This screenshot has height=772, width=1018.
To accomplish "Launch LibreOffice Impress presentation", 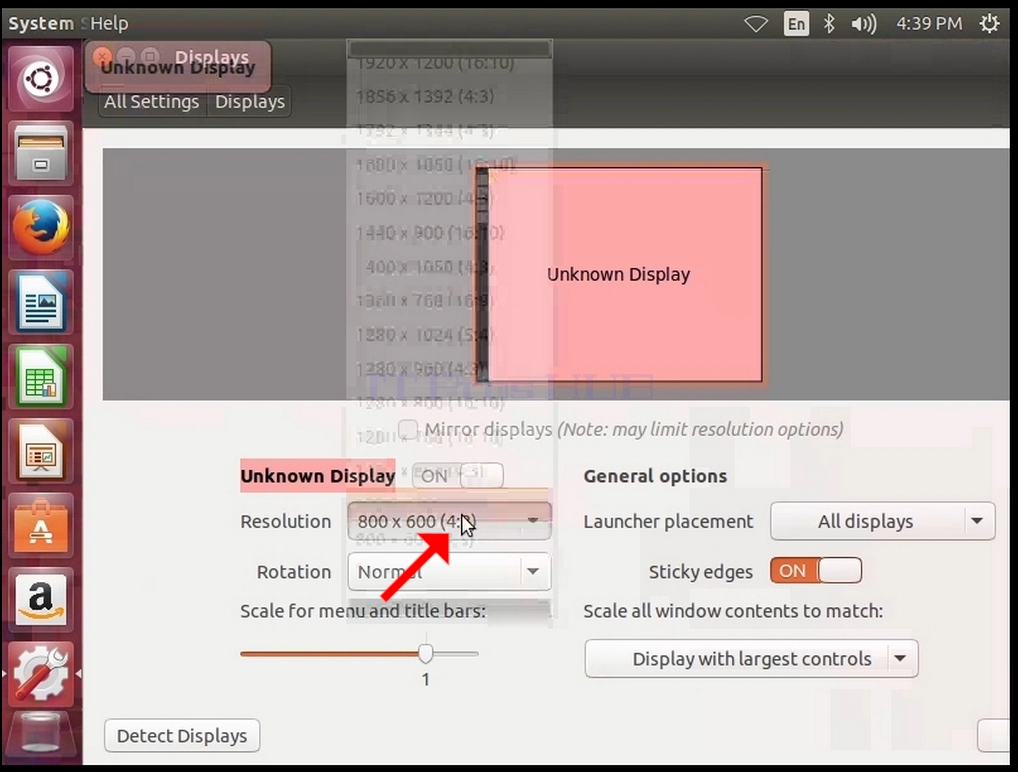I will 41,452.
